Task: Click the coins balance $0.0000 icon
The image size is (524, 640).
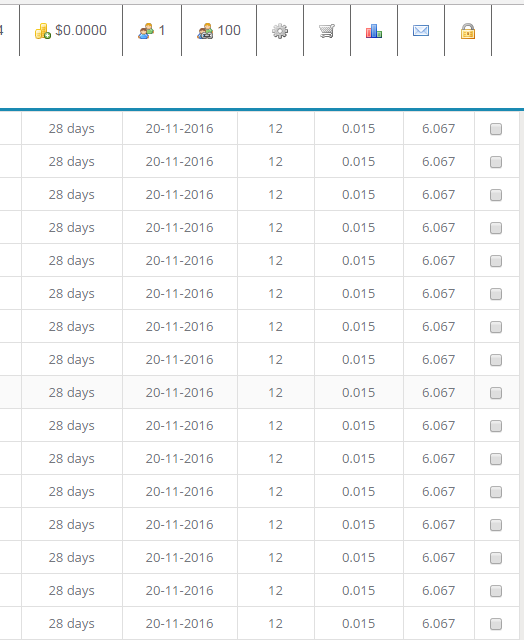Action: [x=42, y=31]
